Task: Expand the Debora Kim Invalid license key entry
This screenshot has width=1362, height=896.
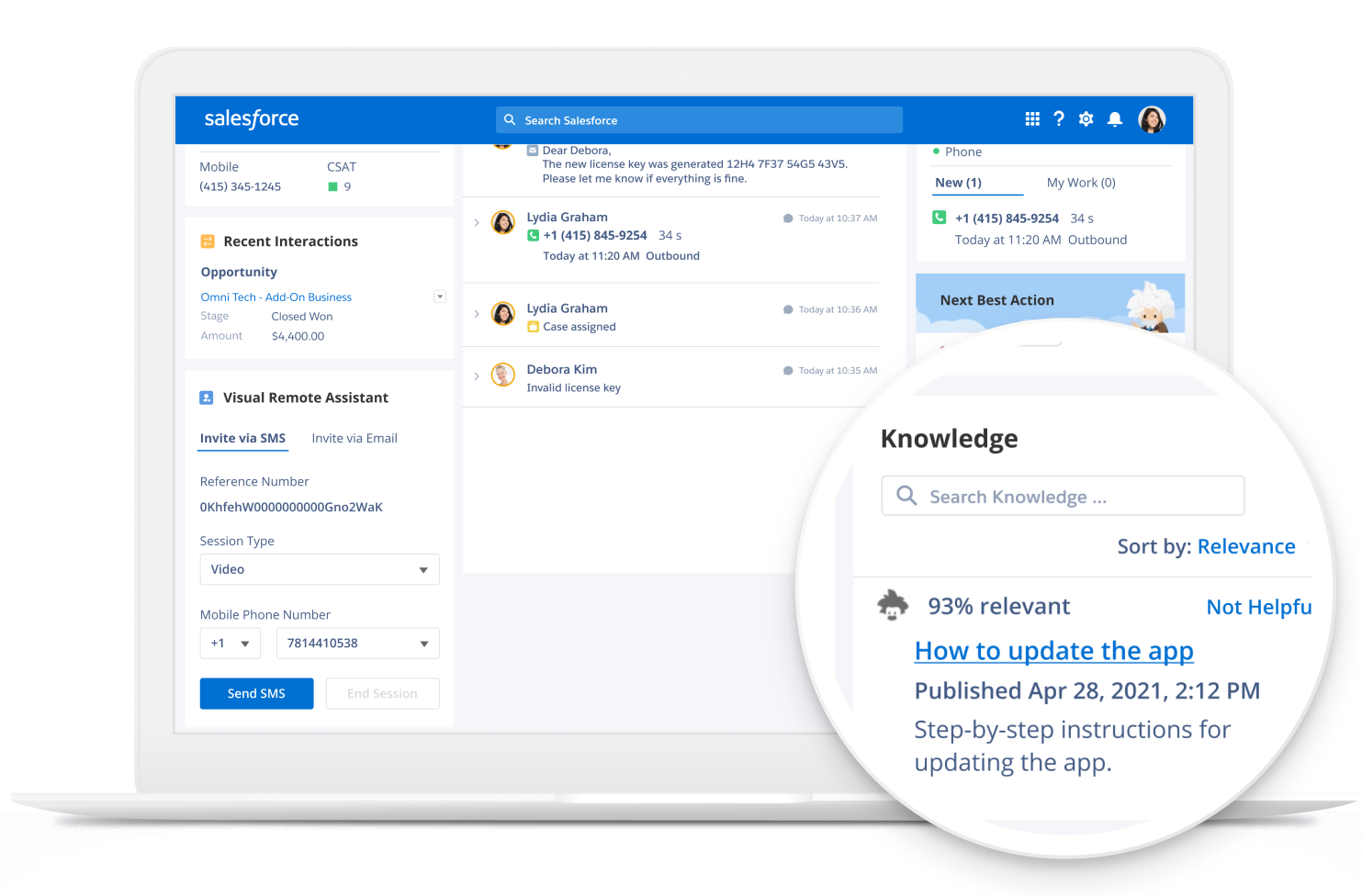Action: (477, 375)
